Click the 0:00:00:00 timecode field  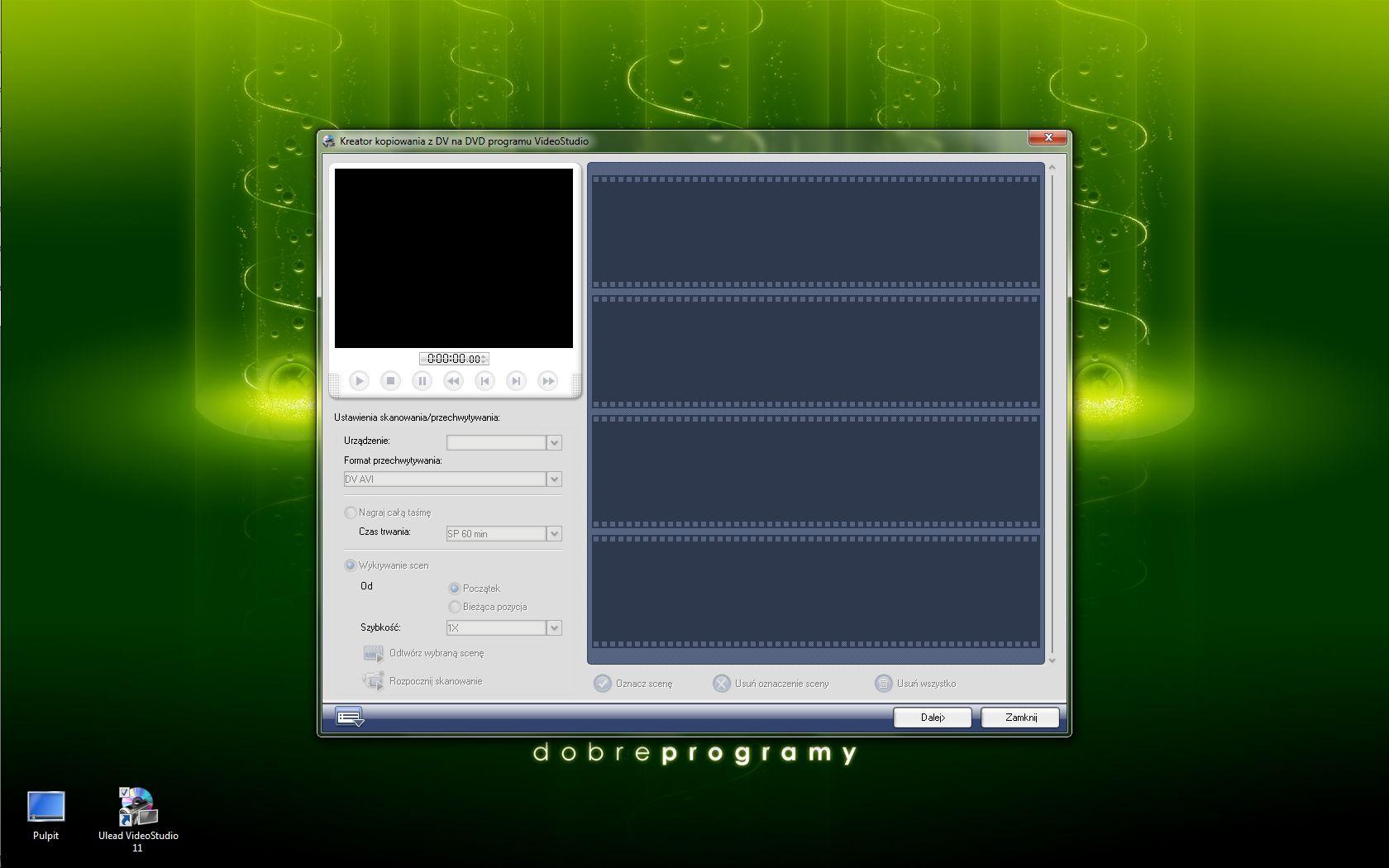click(454, 359)
